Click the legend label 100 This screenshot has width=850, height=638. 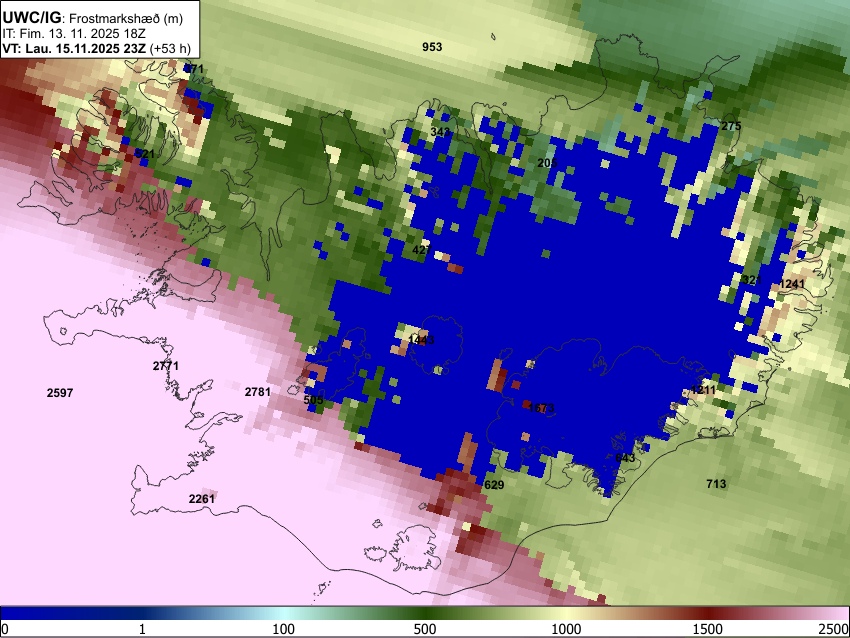[x=283, y=629]
